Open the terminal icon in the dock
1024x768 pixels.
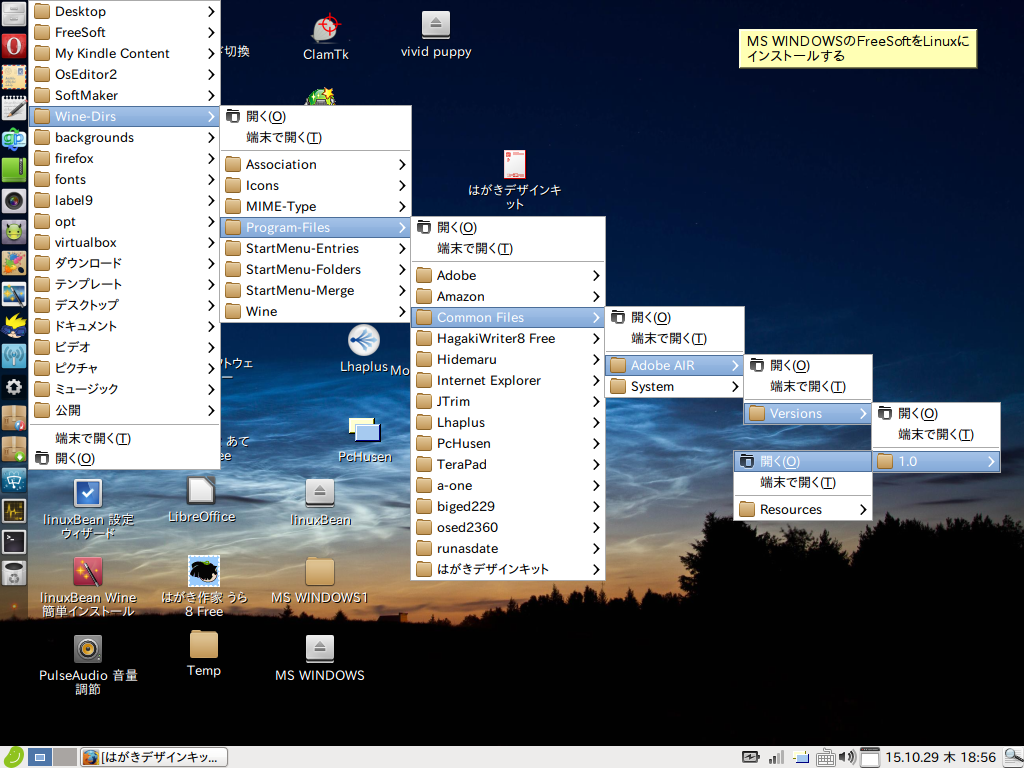(14, 541)
